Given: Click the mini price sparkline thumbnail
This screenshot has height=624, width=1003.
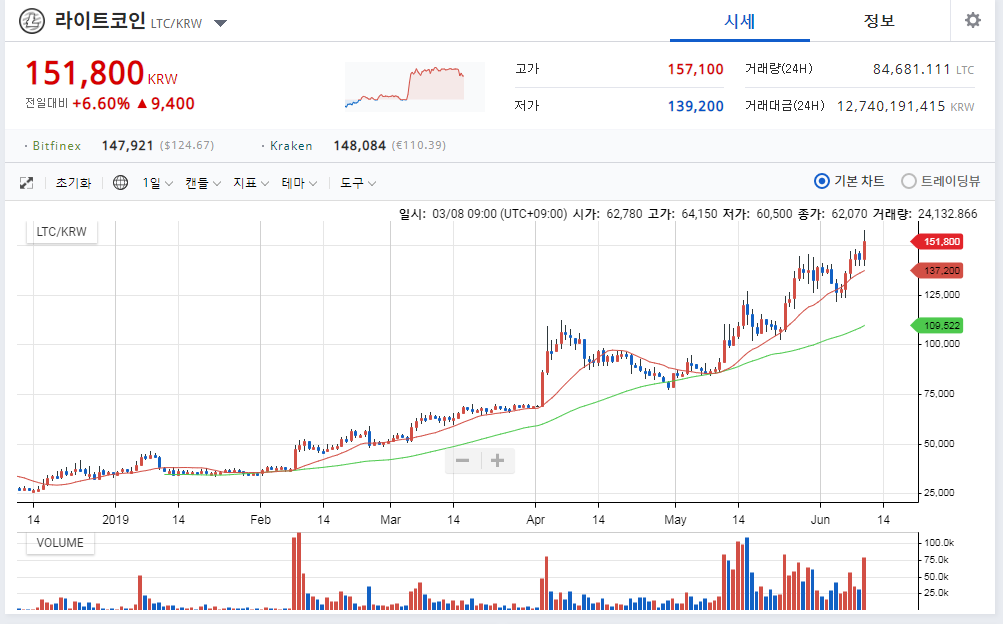Looking at the screenshot, I should 415,86.
